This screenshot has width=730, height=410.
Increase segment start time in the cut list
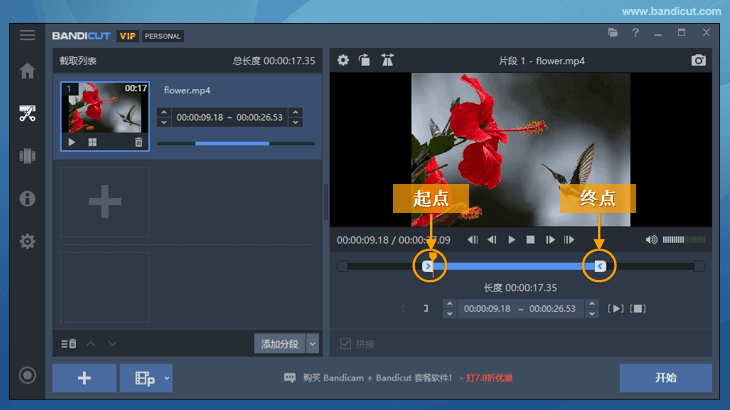(x=163, y=112)
